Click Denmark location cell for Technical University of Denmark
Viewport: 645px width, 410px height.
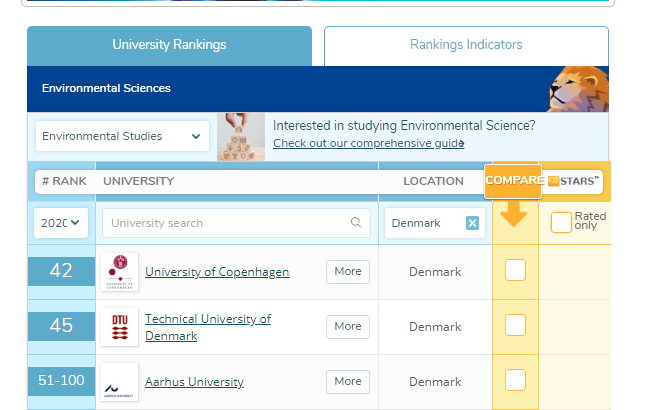435,327
